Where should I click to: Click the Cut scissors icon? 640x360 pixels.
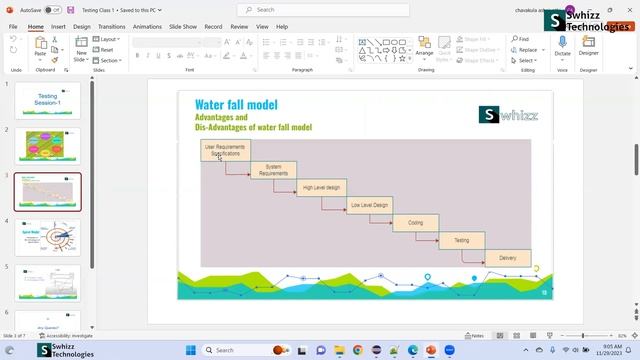point(55,40)
